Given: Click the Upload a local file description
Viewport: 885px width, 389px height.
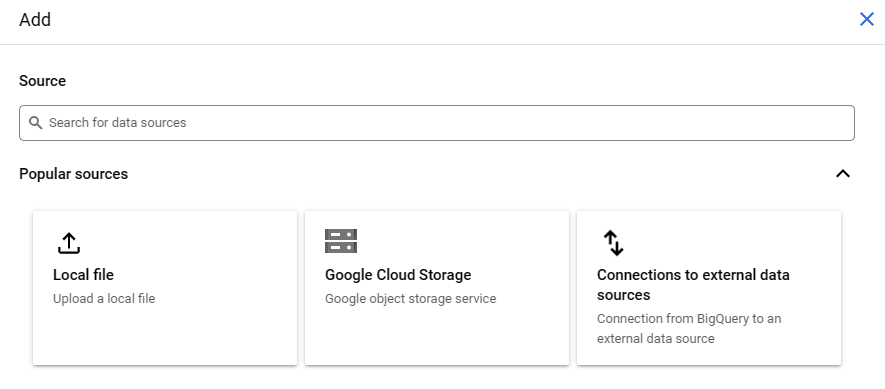Looking at the screenshot, I should pyautogui.click(x=104, y=299).
